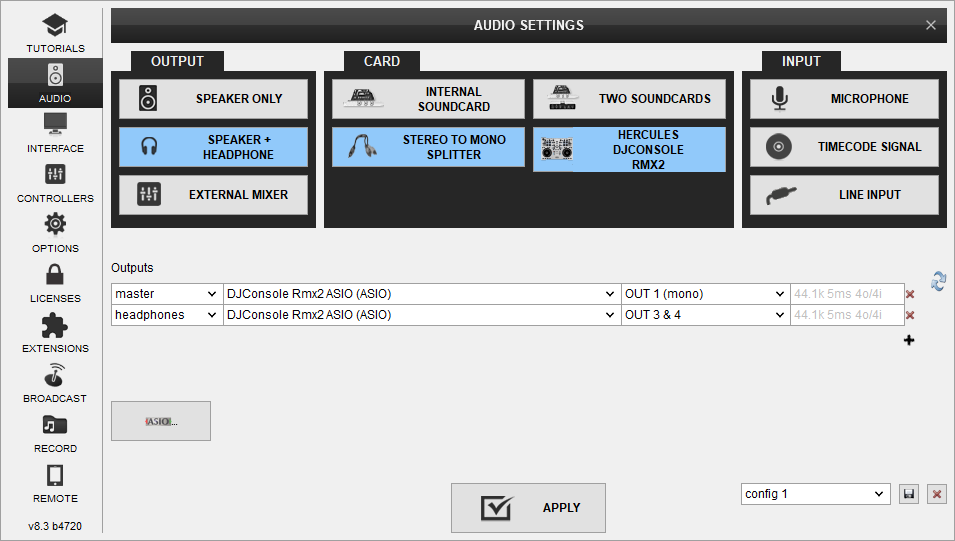This screenshot has width=955, height=541.
Task: Save the current audio config
Action: [x=909, y=494]
